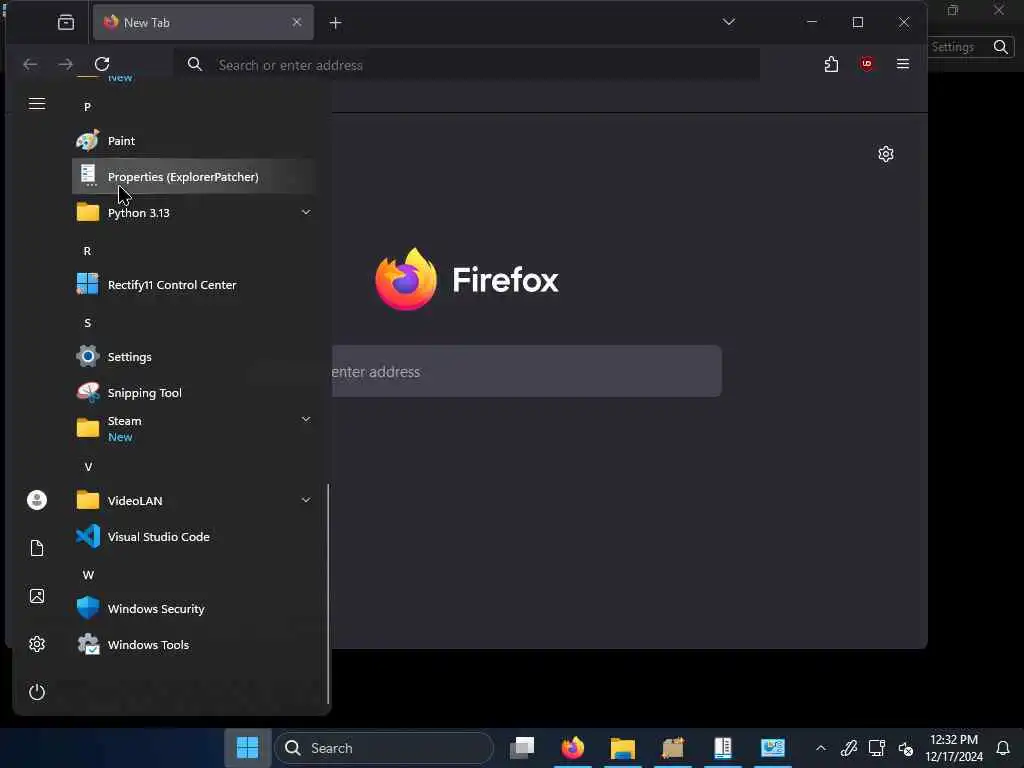Open the uBlock Origin extension icon
Viewport: 1024px width, 768px height.
867,64
